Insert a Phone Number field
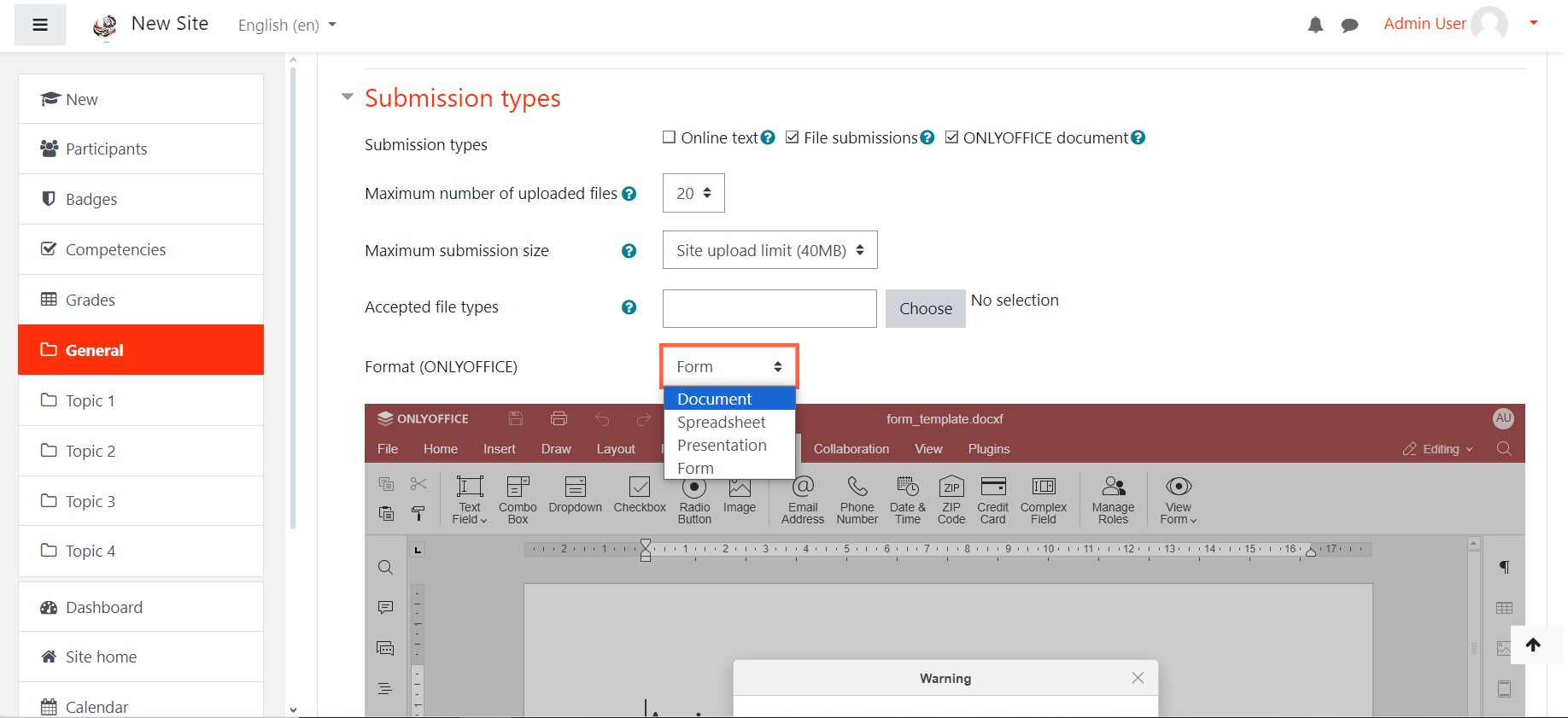This screenshot has height=718, width=1568. pos(857,499)
